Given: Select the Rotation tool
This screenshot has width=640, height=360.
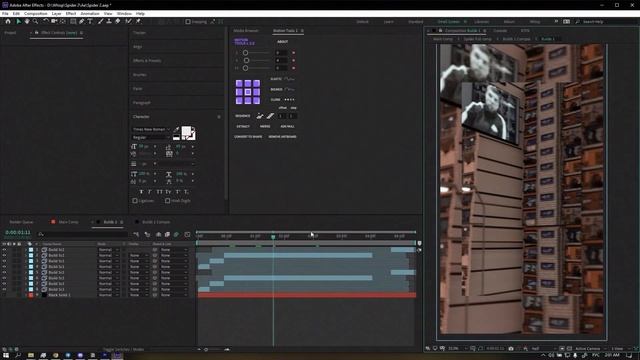Looking at the screenshot, I should click(x=46, y=21).
